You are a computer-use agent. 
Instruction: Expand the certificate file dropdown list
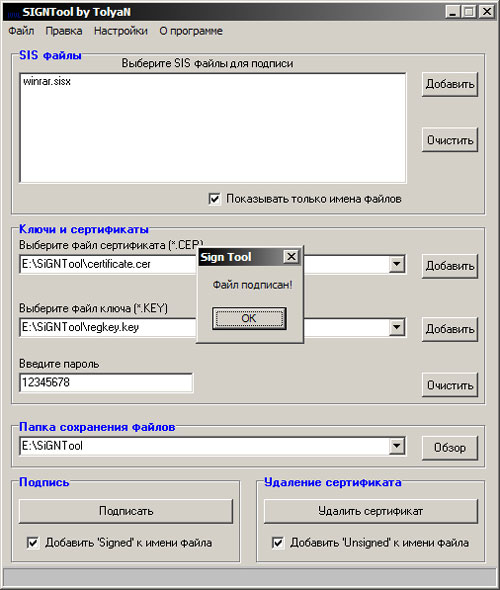tap(397, 264)
